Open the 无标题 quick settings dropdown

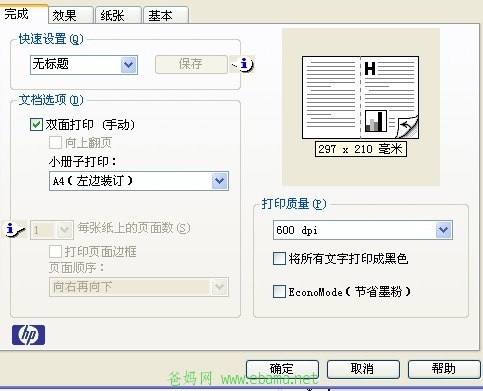[84, 65]
